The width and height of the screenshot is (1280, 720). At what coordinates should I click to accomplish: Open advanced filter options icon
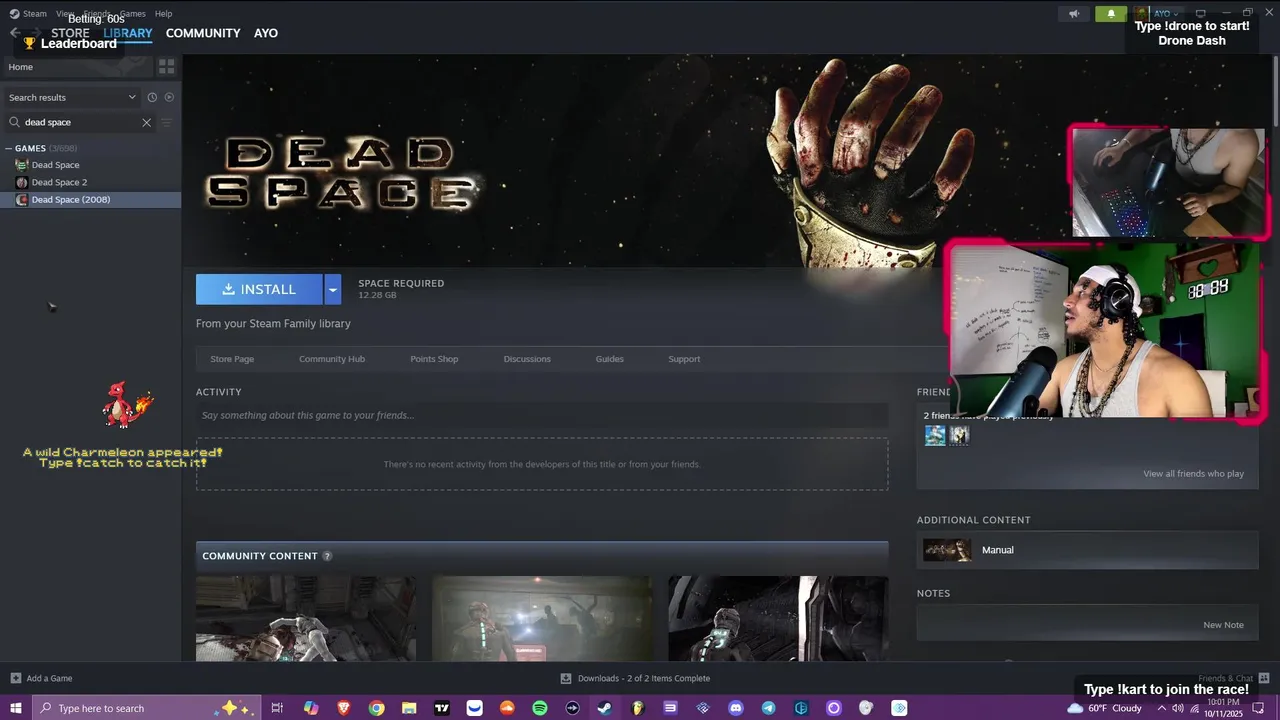[167, 122]
